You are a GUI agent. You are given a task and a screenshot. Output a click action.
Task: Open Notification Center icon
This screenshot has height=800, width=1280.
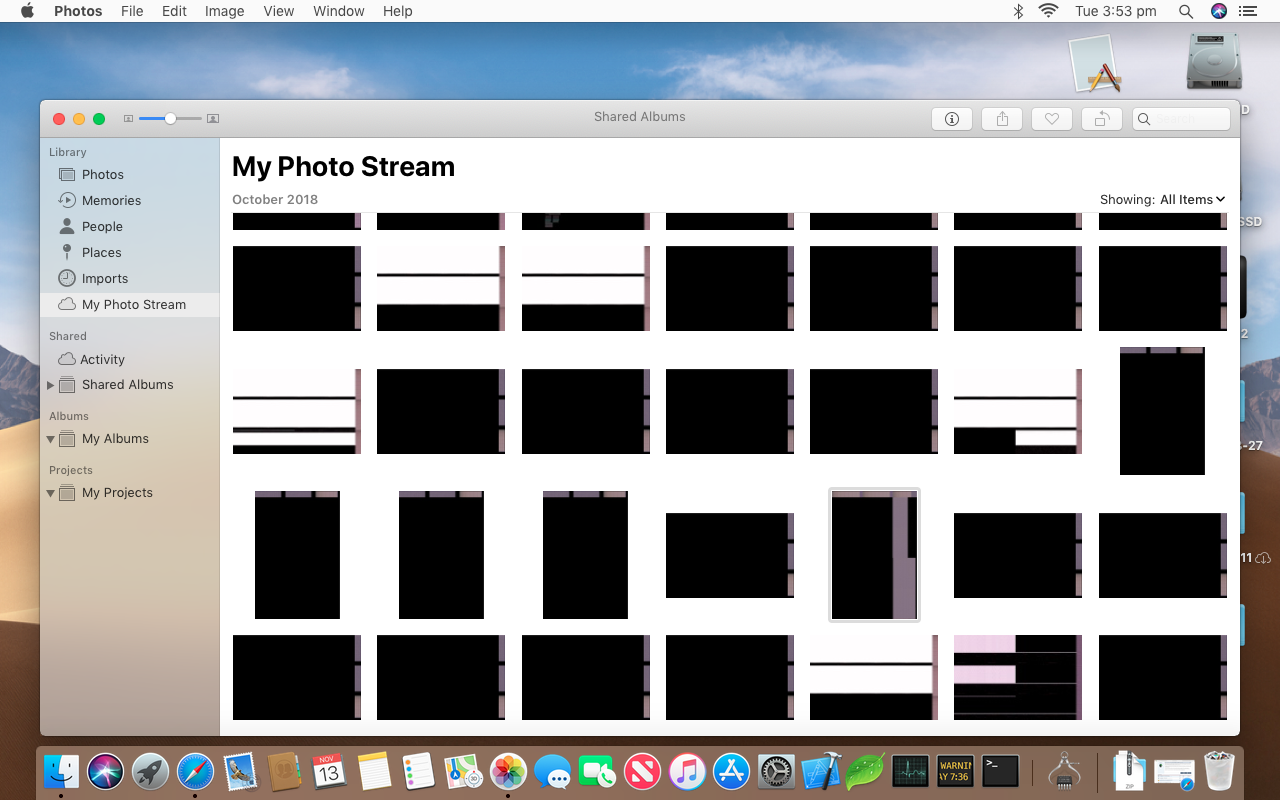pyautogui.click(x=1247, y=11)
